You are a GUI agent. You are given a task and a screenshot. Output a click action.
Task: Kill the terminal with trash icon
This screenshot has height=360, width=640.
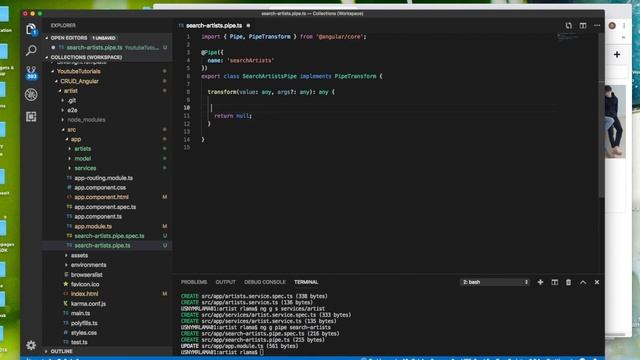click(568, 282)
